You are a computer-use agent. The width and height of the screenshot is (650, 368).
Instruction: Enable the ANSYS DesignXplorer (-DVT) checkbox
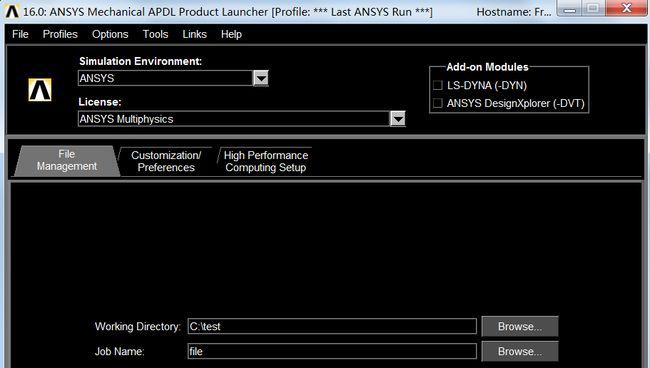[x=438, y=103]
